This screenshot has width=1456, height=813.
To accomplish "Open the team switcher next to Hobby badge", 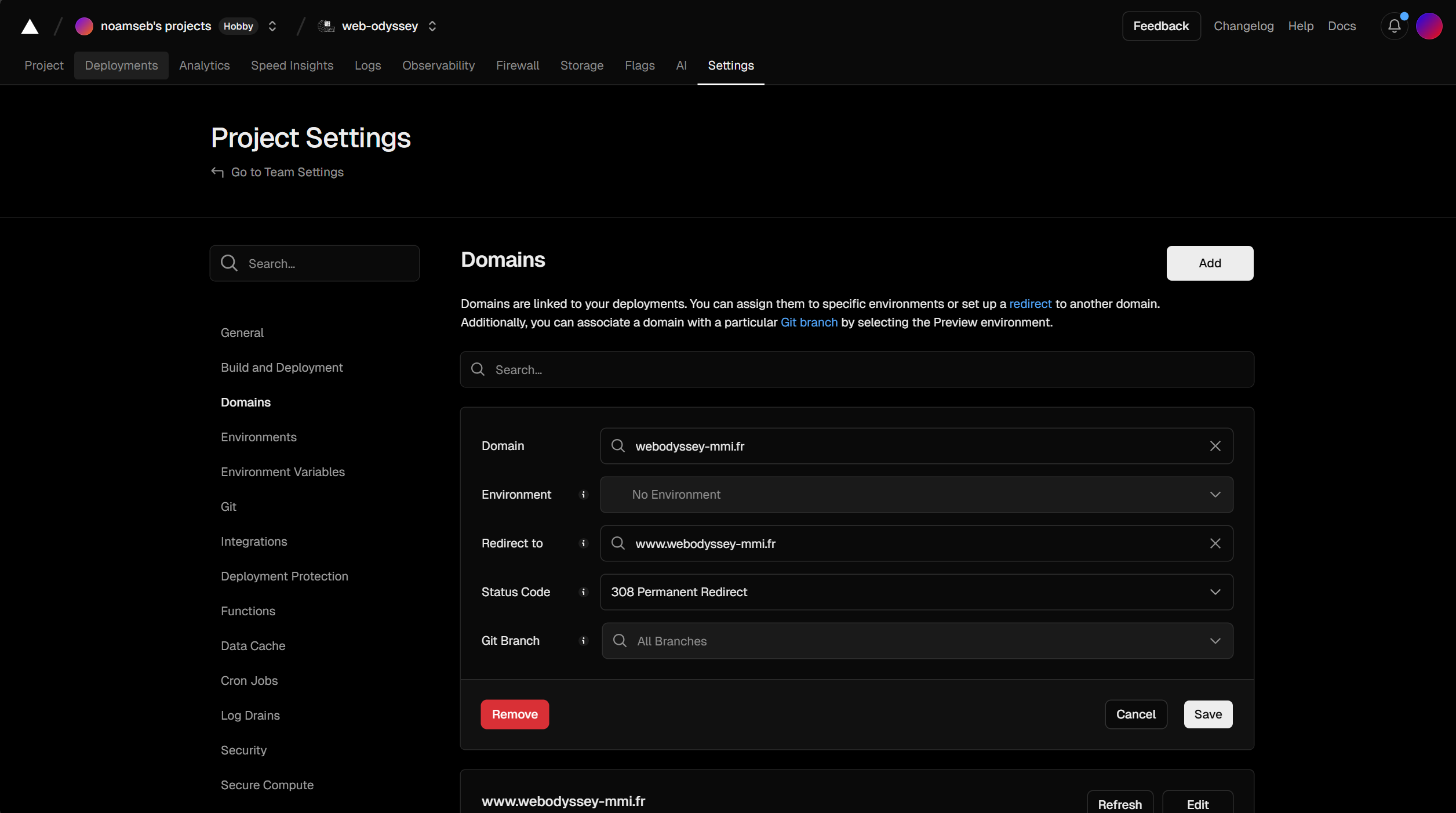I will pyautogui.click(x=272, y=26).
